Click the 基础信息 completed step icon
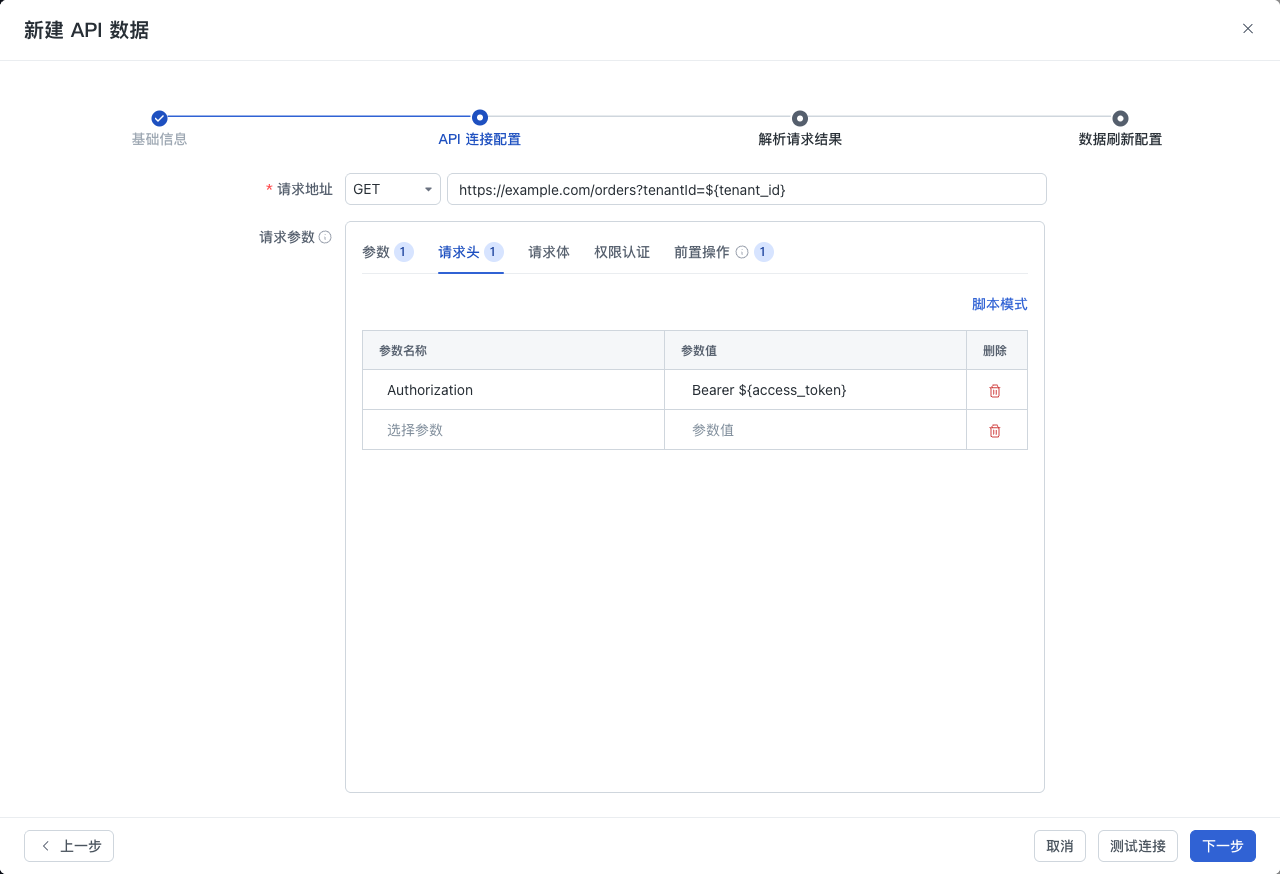 point(159,118)
